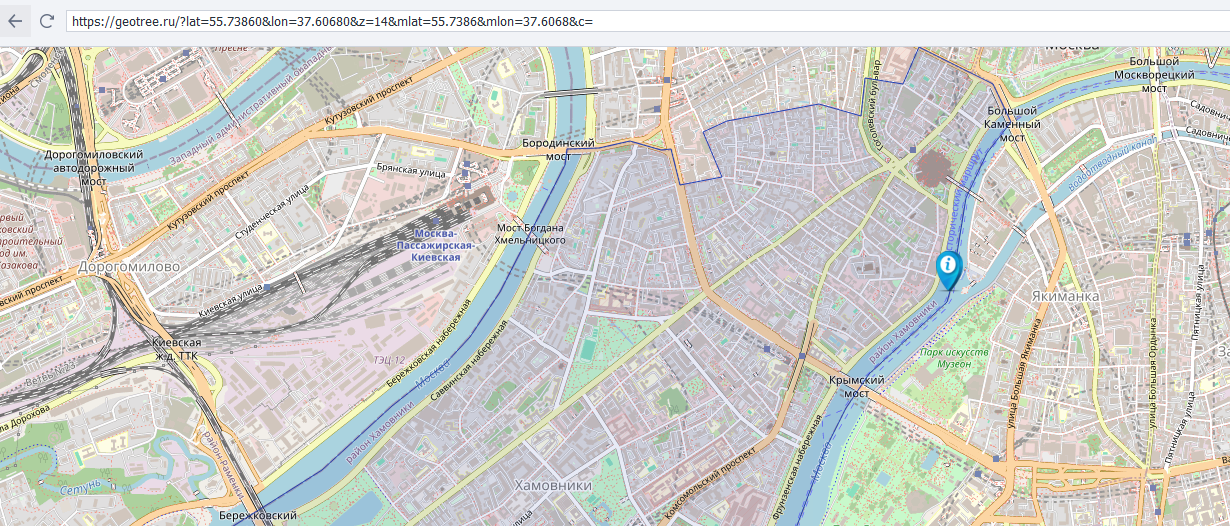The height and width of the screenshot is (526, 1230).
Task: Click the Киевская ж.д. ТТК label
Action: [x=176, y=348]
